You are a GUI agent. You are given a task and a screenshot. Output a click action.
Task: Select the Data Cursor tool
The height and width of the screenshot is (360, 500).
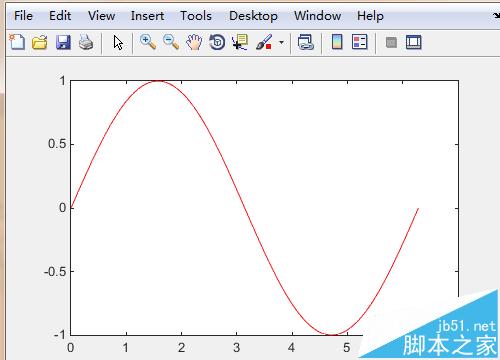click(240, 42)
